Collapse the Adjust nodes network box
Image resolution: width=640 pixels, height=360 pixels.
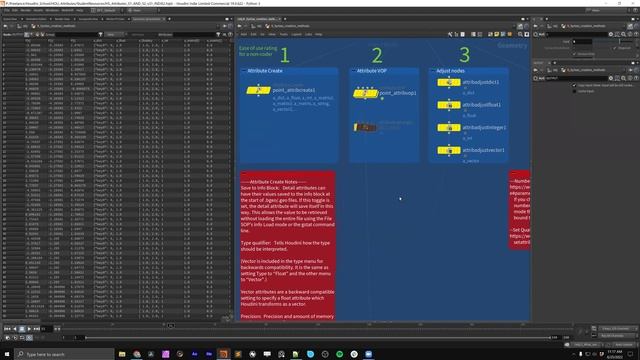[433, 71]
